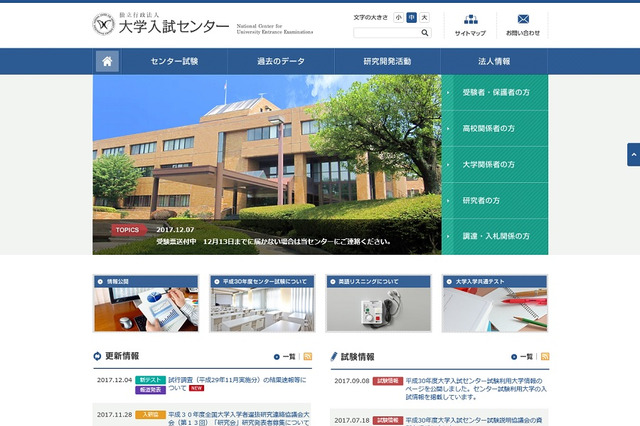640x426 pixels.
Task: Click 試験情報 tag on 2017.07.18 entry
Action: pos(388,420)
